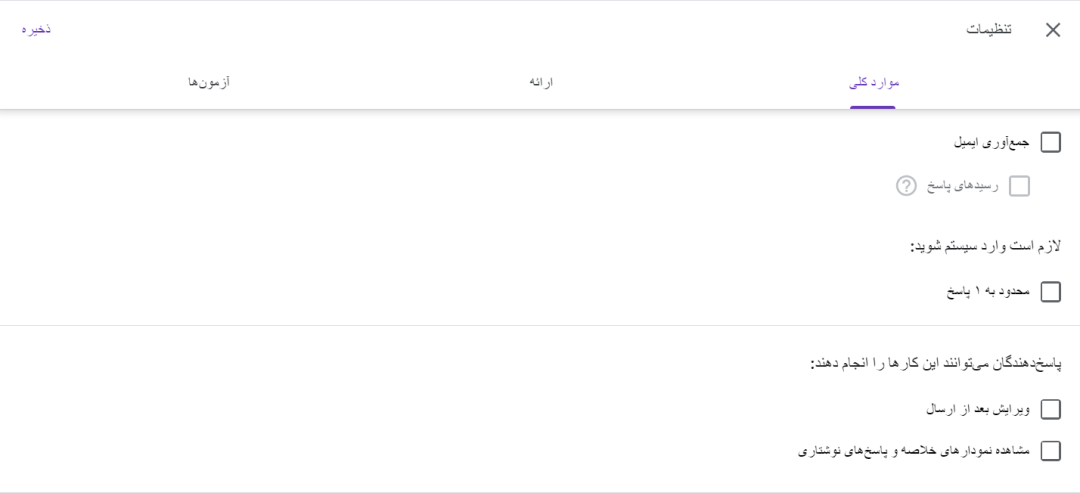The width and height of the screenshot is (1080, 493).
Task: Click the مشاهده نمودارهای خلاصه و پاسخ‌های نوشتاری text
Action: coord(913,451)
